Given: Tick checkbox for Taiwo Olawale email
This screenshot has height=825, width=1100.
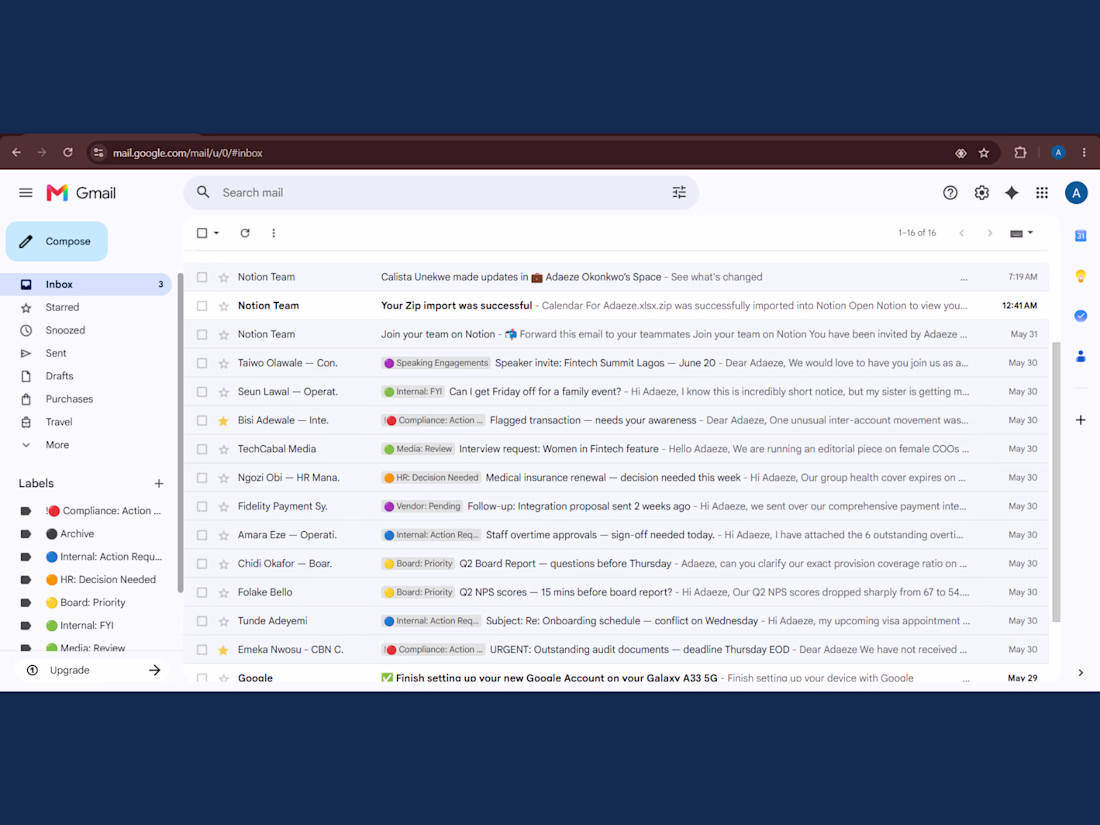Looking at the screenshot, I should pos(202,363).
